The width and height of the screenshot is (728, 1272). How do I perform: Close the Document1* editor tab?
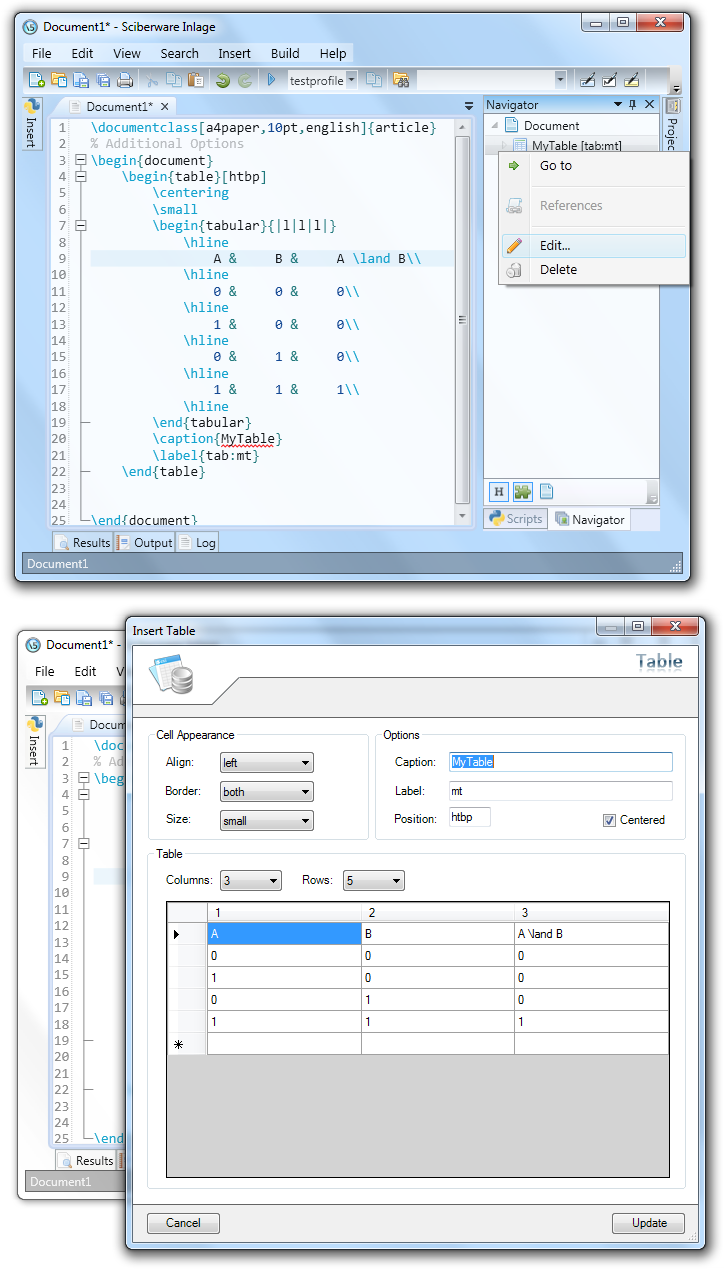pos(165,106)
